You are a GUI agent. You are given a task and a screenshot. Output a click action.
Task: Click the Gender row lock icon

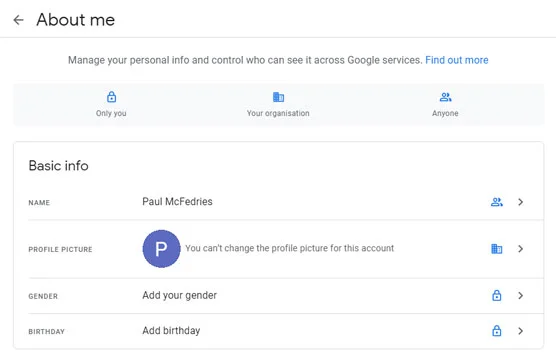[x=496, y=295]
